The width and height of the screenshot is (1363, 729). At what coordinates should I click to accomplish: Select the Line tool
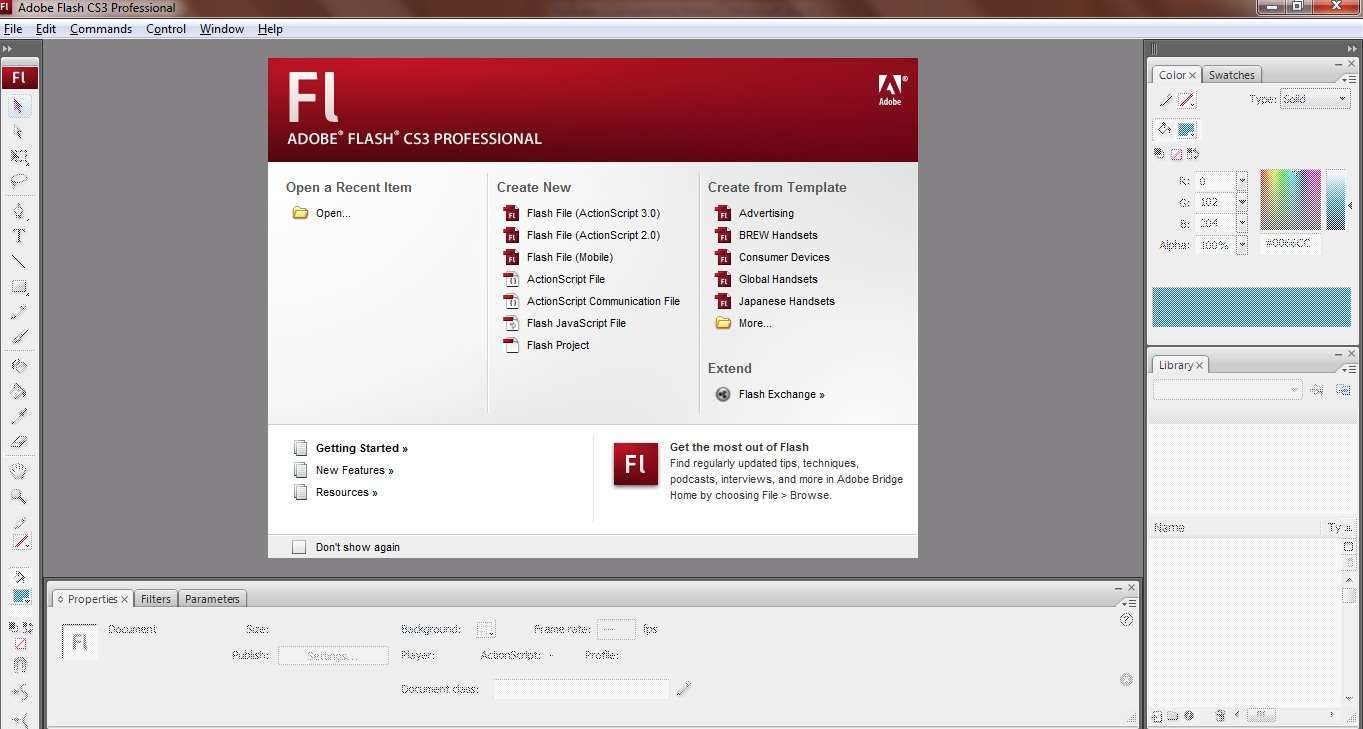(19, 261)
